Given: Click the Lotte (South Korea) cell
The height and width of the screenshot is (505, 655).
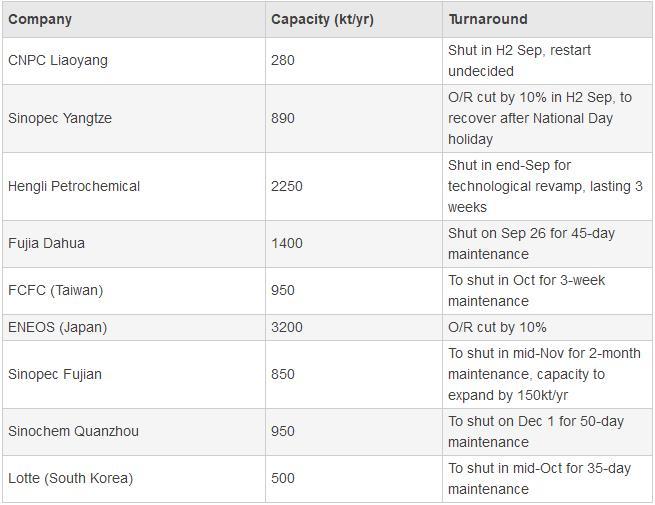Looking at the screenshot, I should click(x=70, y=478).
